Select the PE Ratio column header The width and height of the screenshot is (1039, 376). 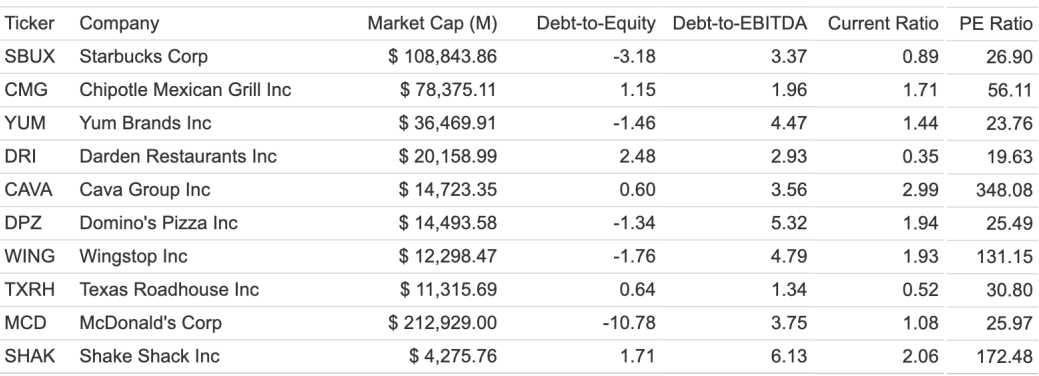(995, 23)
